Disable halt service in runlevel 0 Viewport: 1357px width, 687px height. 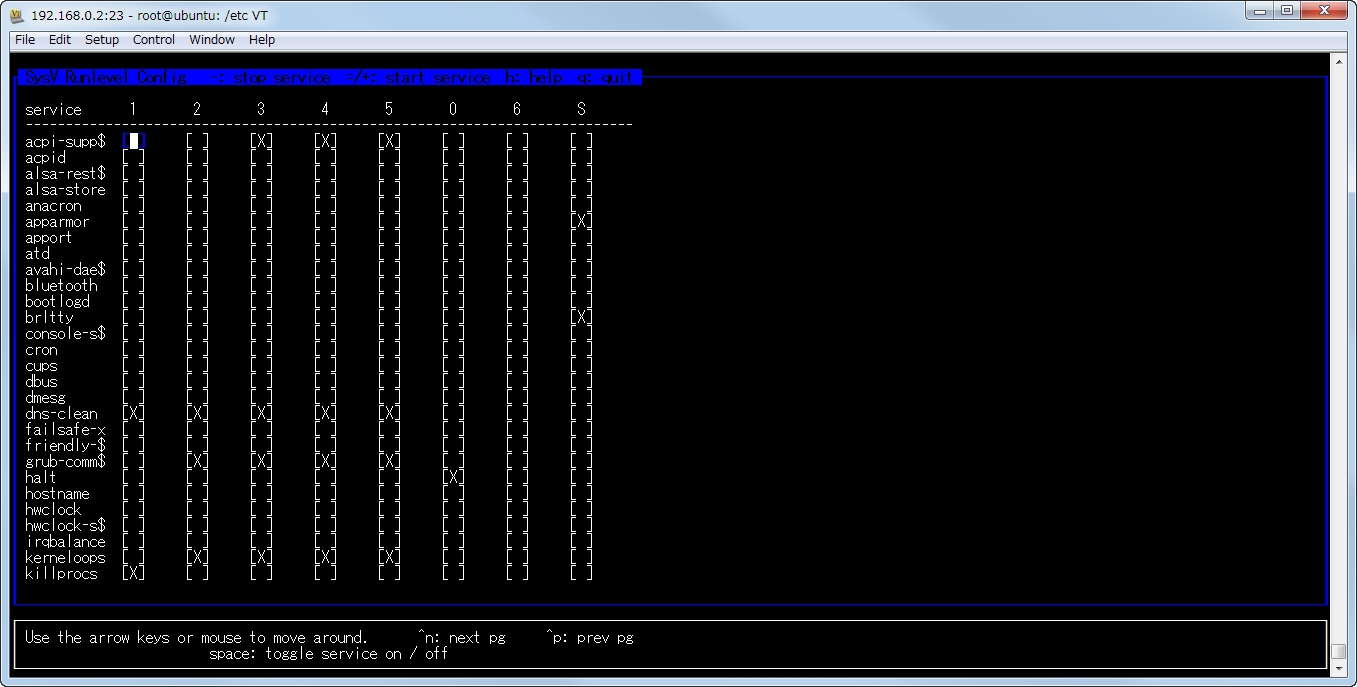[453, 478]
